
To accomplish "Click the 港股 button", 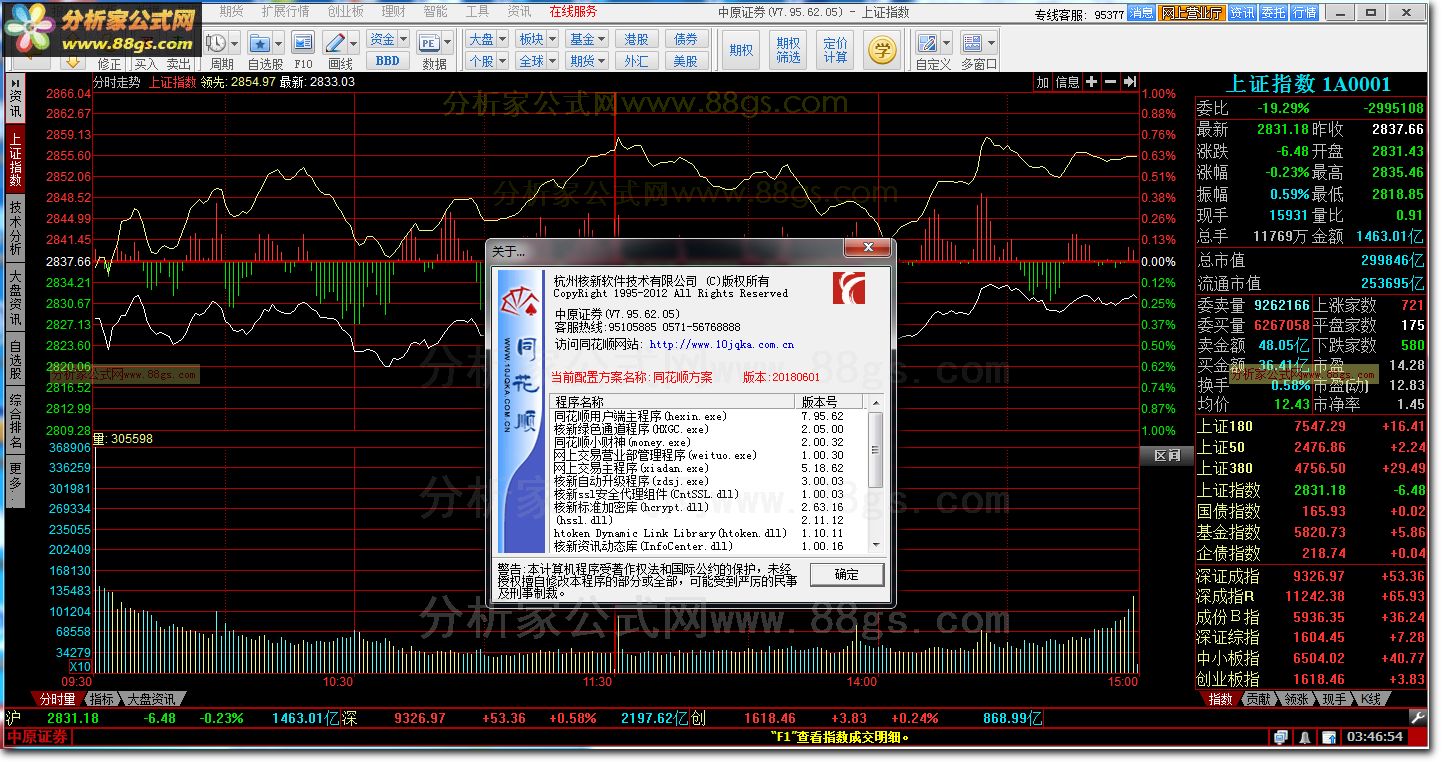I will tap(636, 39).
